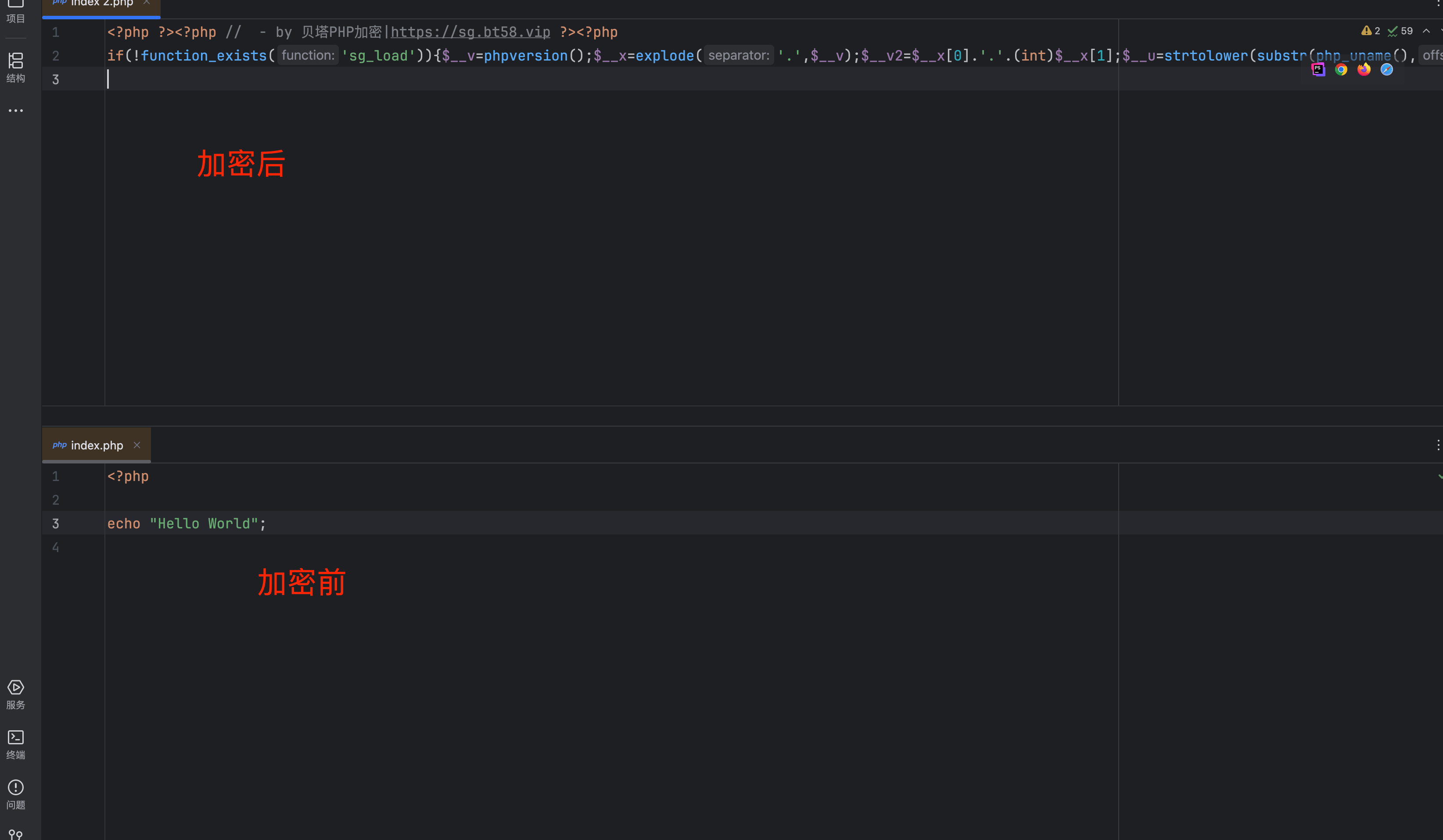Viewport: 1443px width, 840px height.
Task: Preview file in Chrome browser
Action: [x=1341, y=69]
